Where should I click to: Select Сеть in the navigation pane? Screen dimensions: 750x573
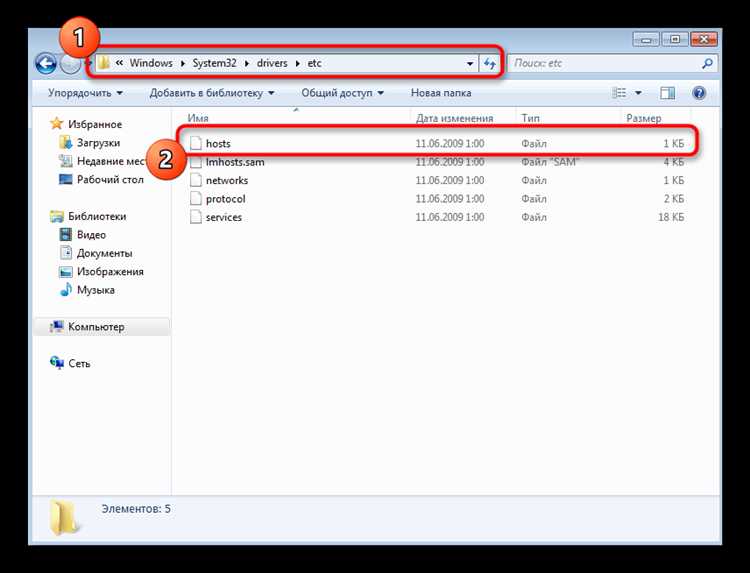79,363
